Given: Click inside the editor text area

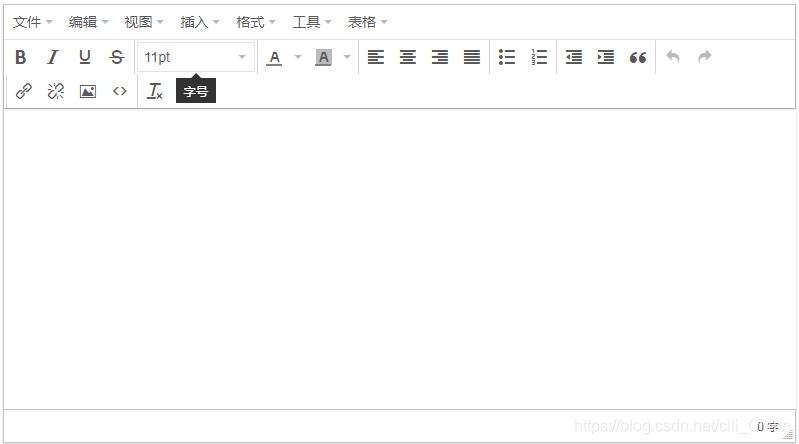Looking at the screenshot, I should pos(400,258).
